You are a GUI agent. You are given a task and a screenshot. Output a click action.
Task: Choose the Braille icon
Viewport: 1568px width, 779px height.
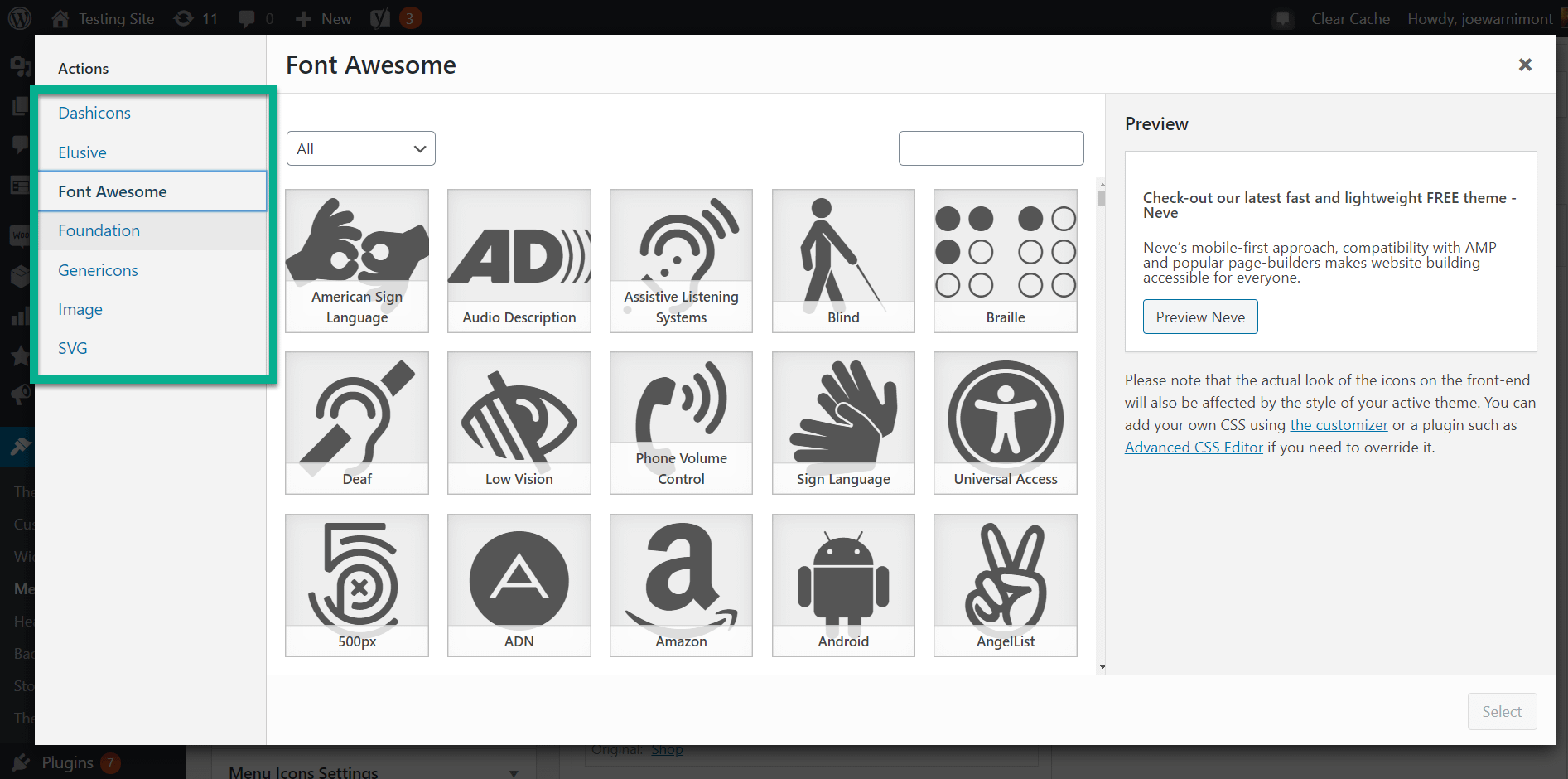pyautogui.click(x=1005, y=261)
